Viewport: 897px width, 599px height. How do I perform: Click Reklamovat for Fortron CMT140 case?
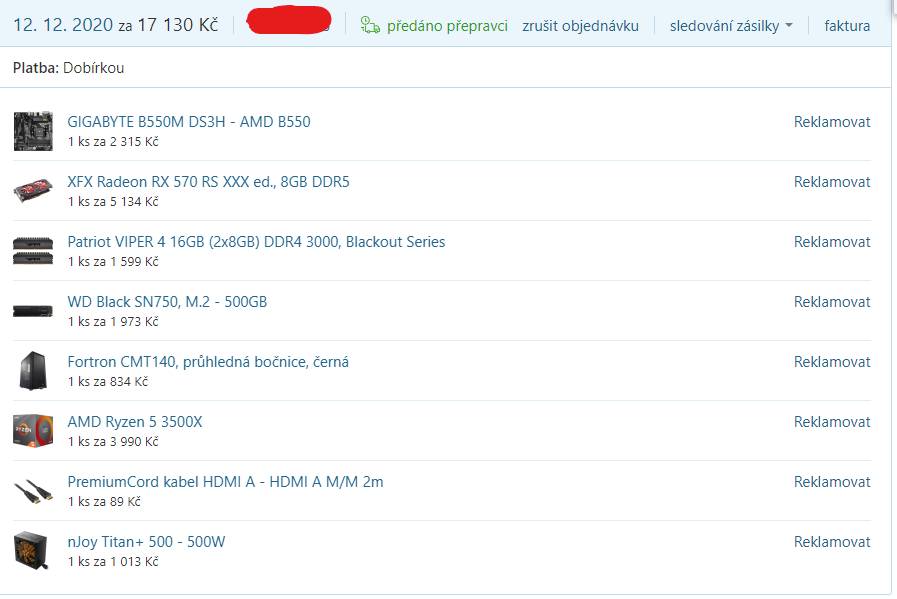[832, 362]
